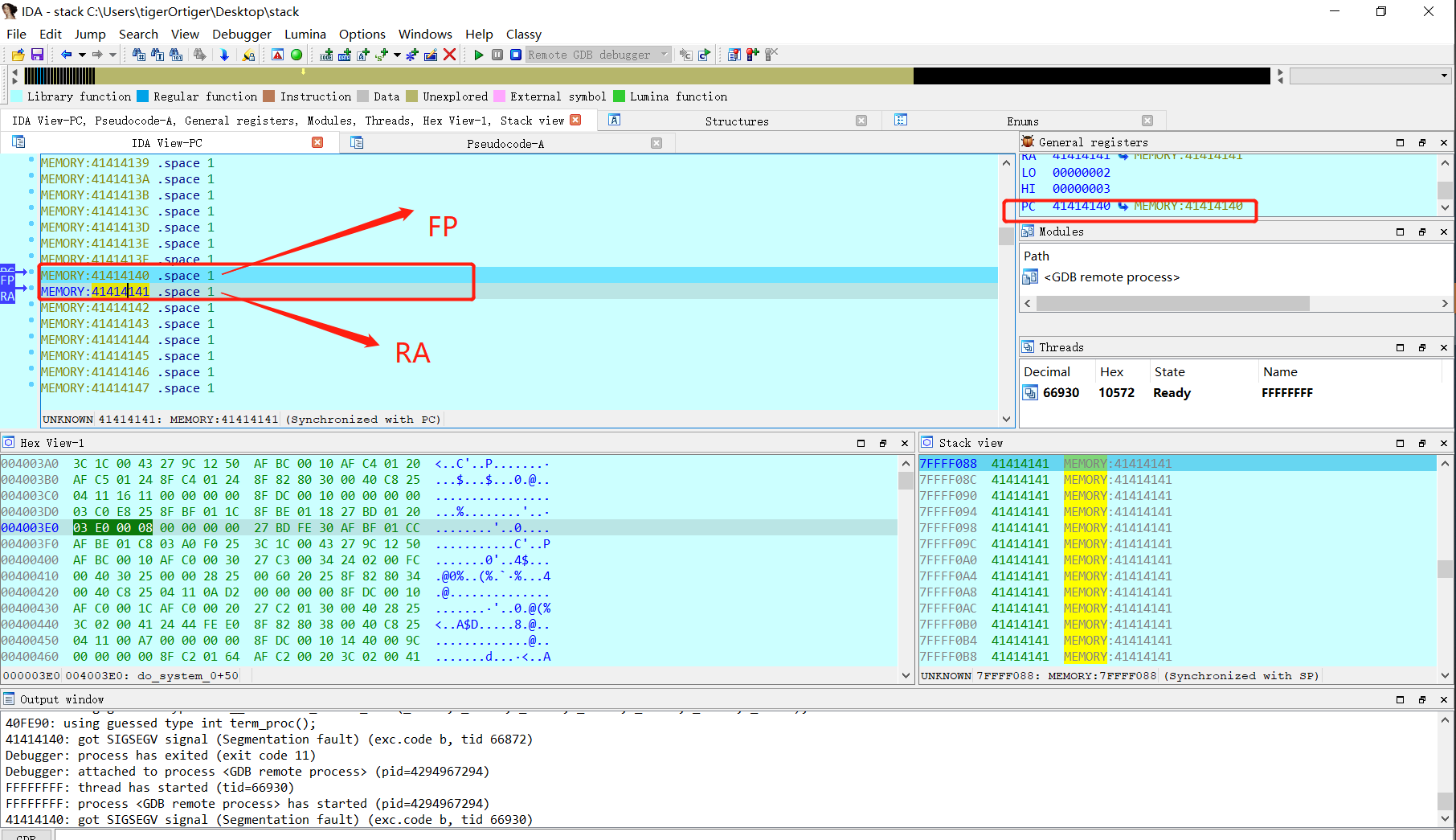The width and height of the screenshot is (1456, 840).
Task: Save the database with the floppy icon
Action: click(37, 55)
